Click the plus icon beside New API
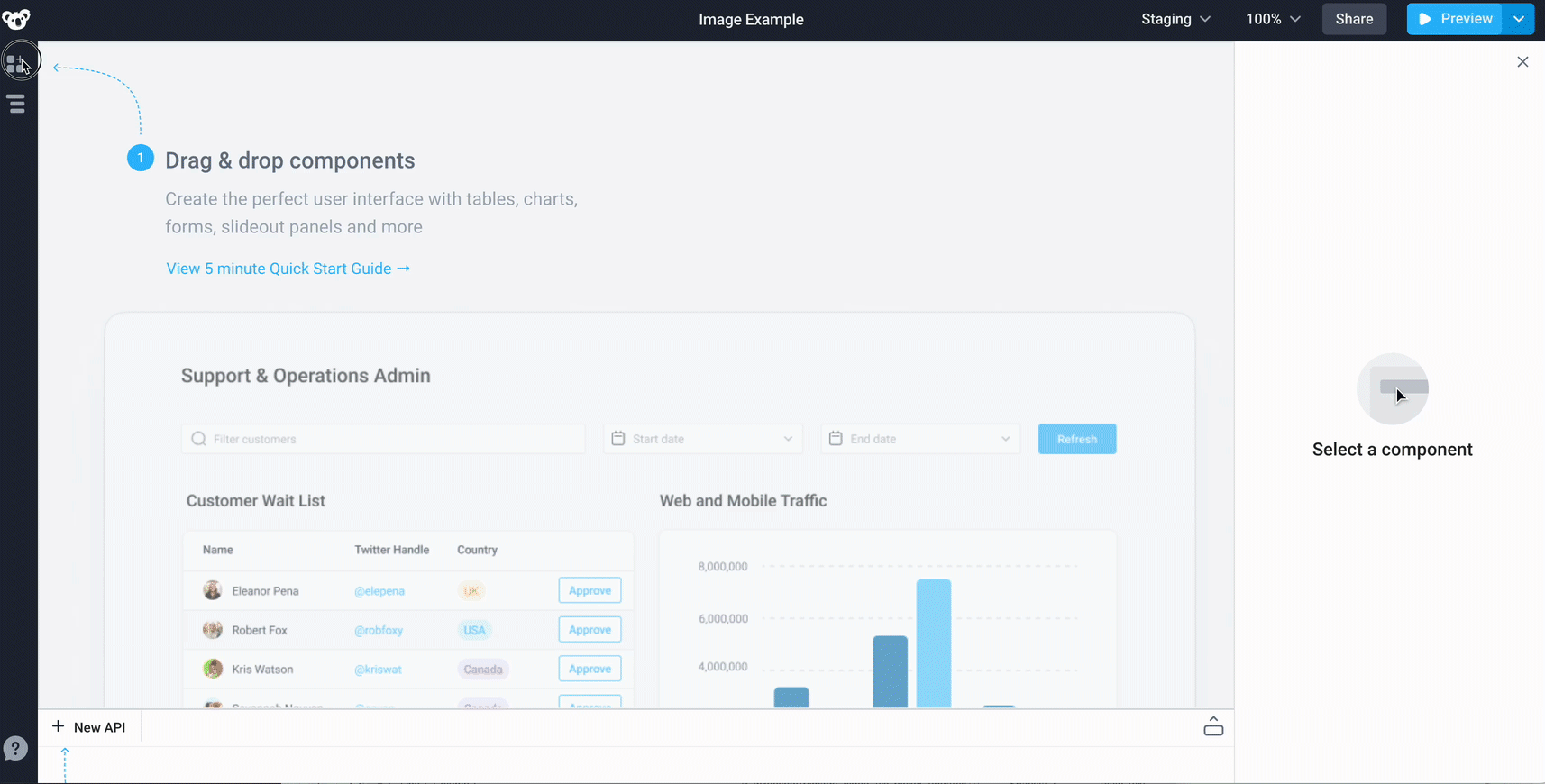The width and height of the screenshot is (1545, 784). (59, 726)
